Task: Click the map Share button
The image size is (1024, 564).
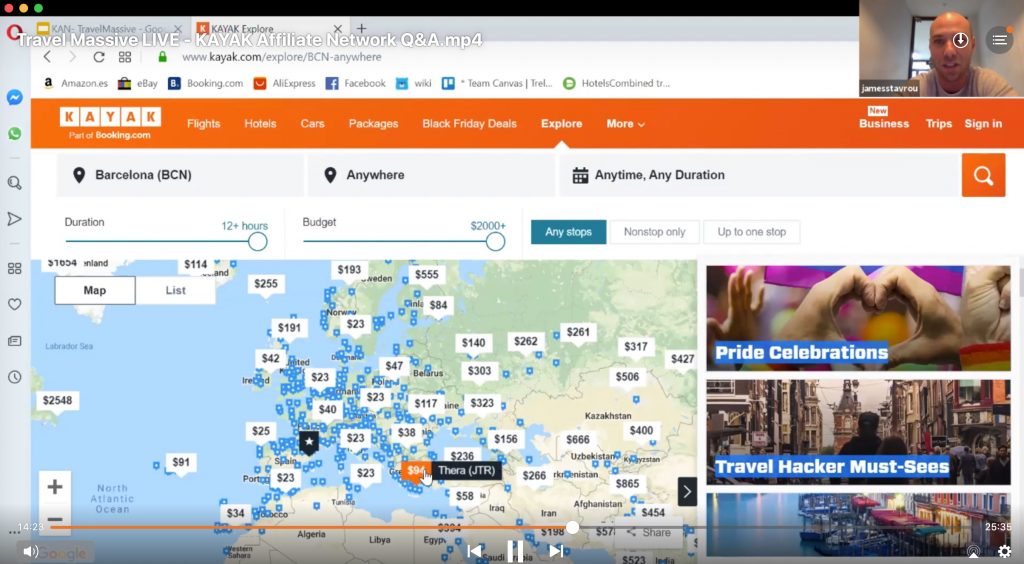Action: (649, 533)
